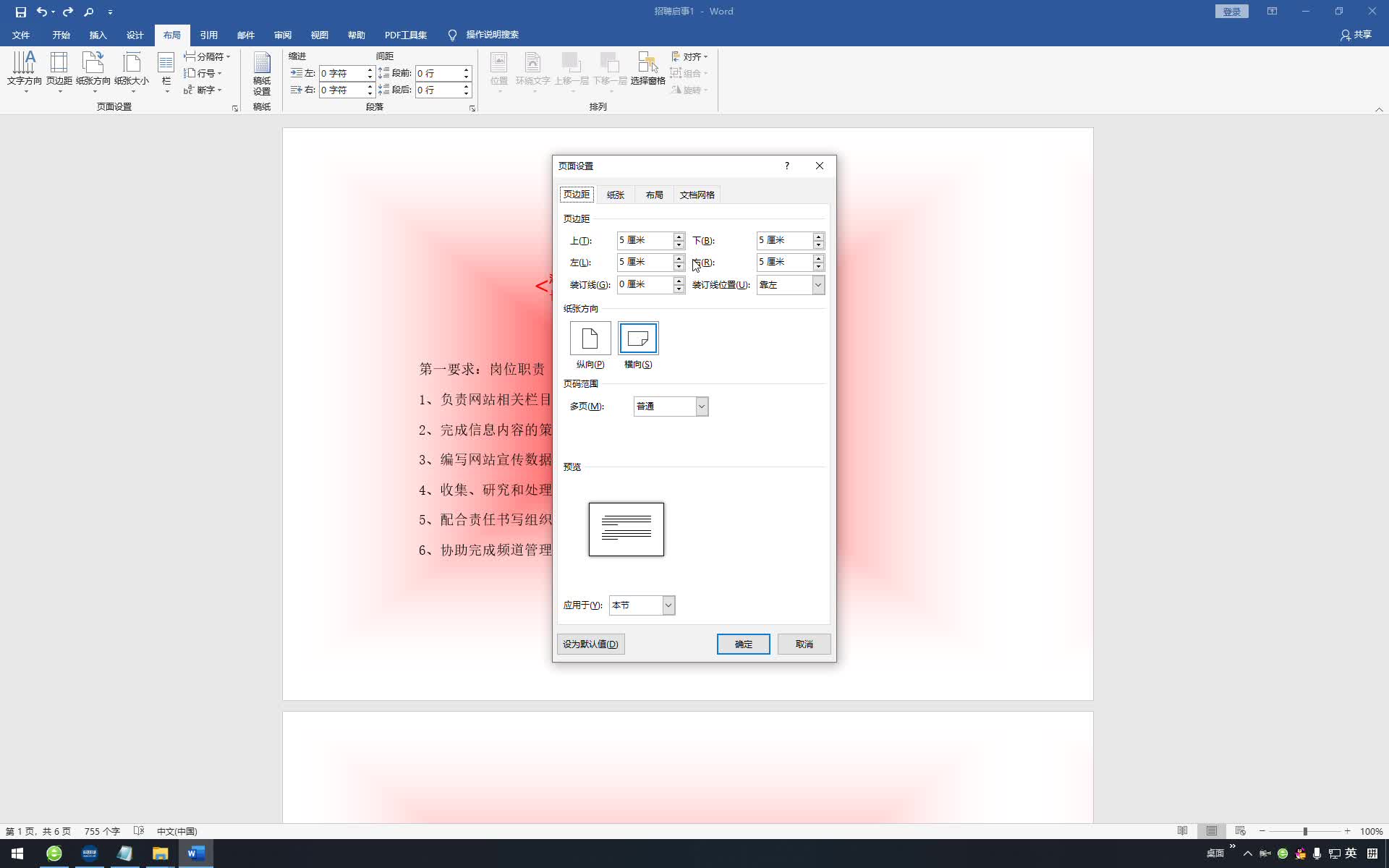Click the Undo icon in title bar

[x=42, y=12]
